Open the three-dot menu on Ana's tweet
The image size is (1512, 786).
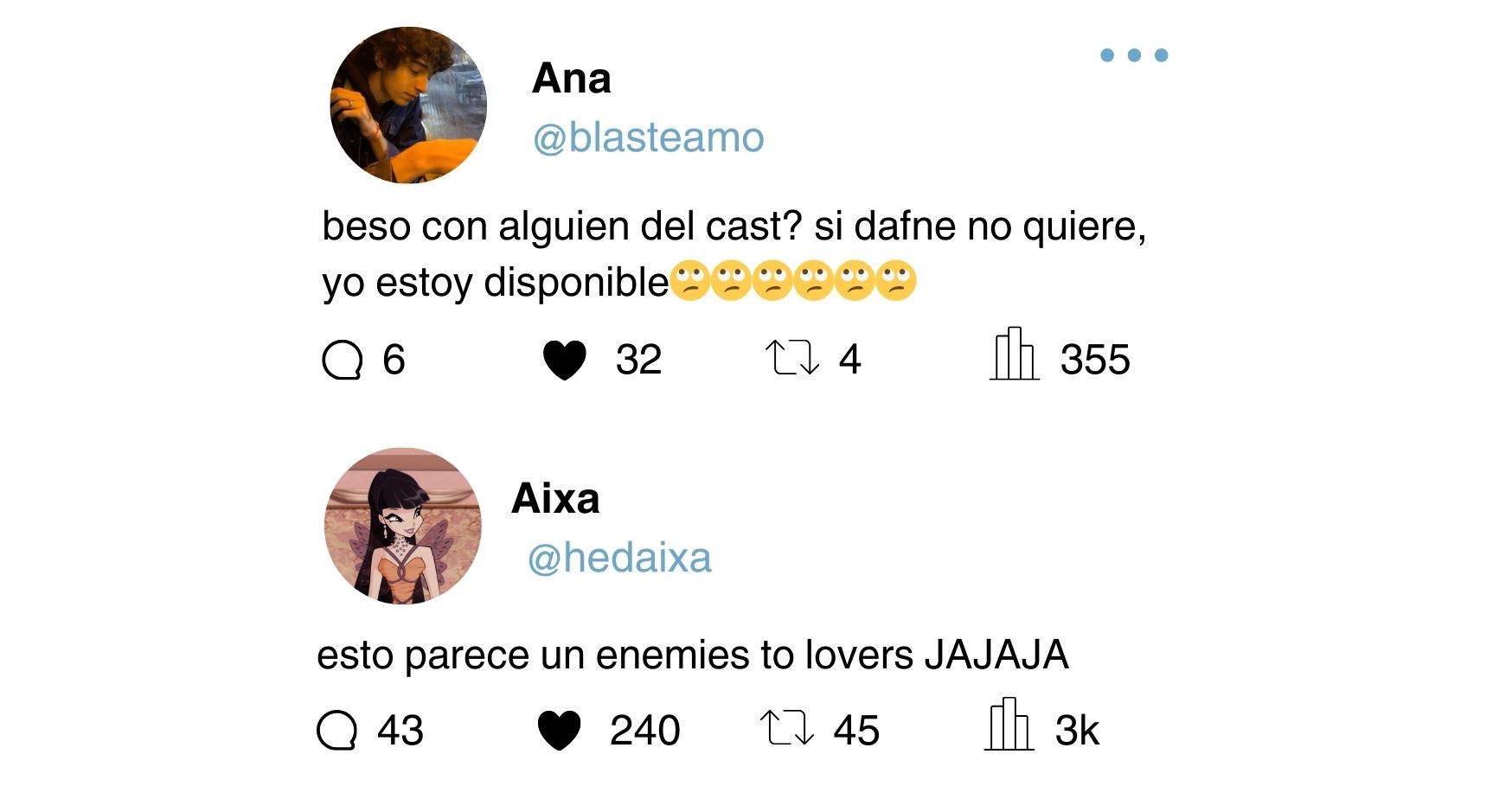1134,55
